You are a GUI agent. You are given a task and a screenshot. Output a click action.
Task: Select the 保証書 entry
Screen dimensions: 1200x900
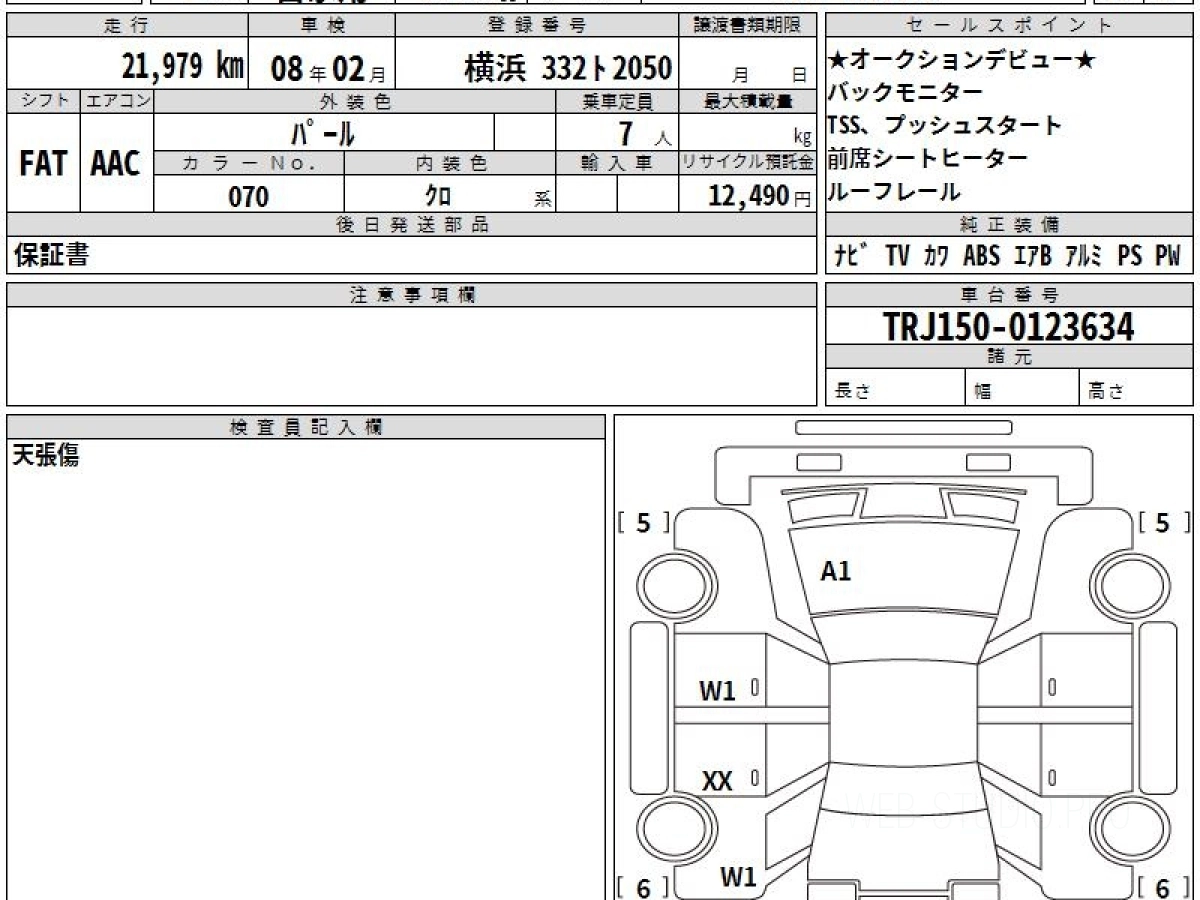(52, 256)
